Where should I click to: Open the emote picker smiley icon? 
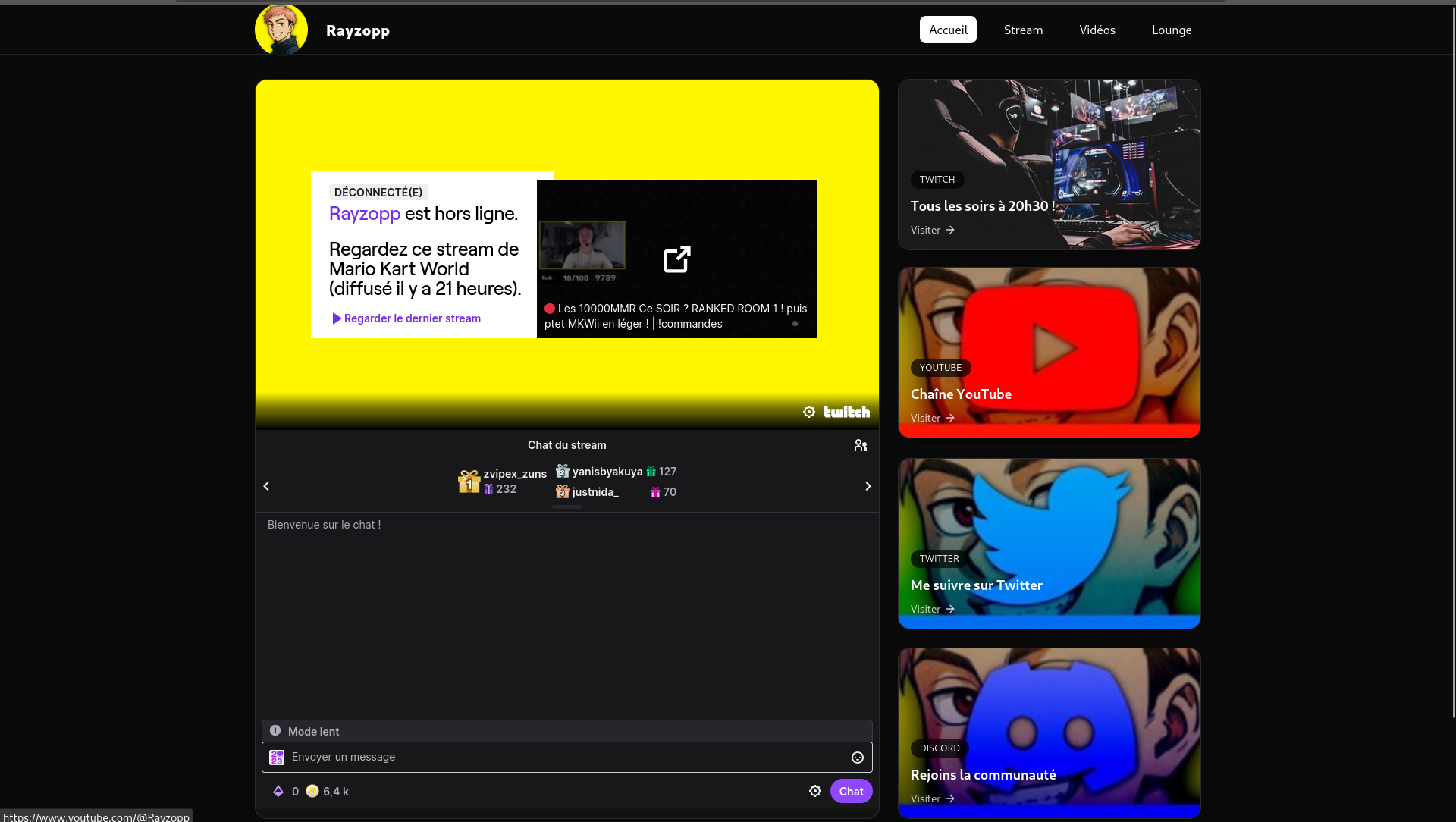858,758
